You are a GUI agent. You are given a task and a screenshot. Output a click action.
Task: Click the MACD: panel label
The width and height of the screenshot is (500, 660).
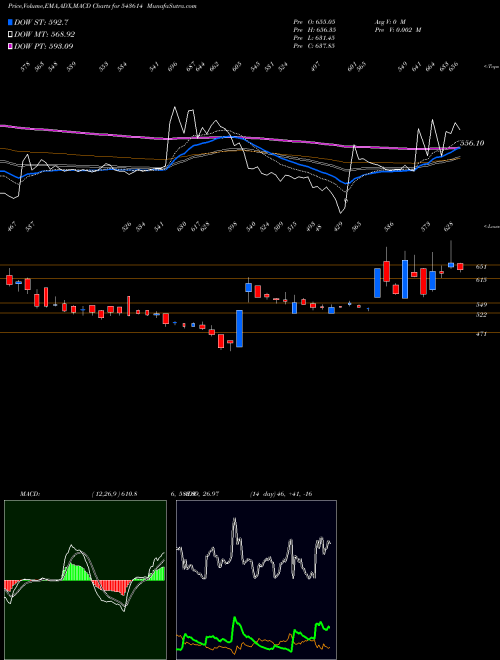(29, 494)
